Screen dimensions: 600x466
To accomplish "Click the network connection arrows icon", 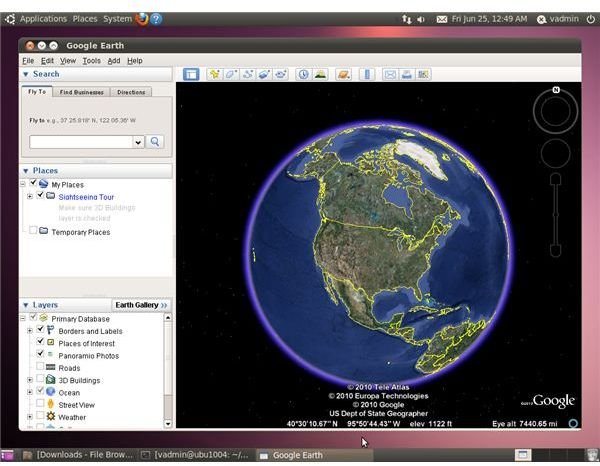I will pyautogui.click(x=406, y=19).
